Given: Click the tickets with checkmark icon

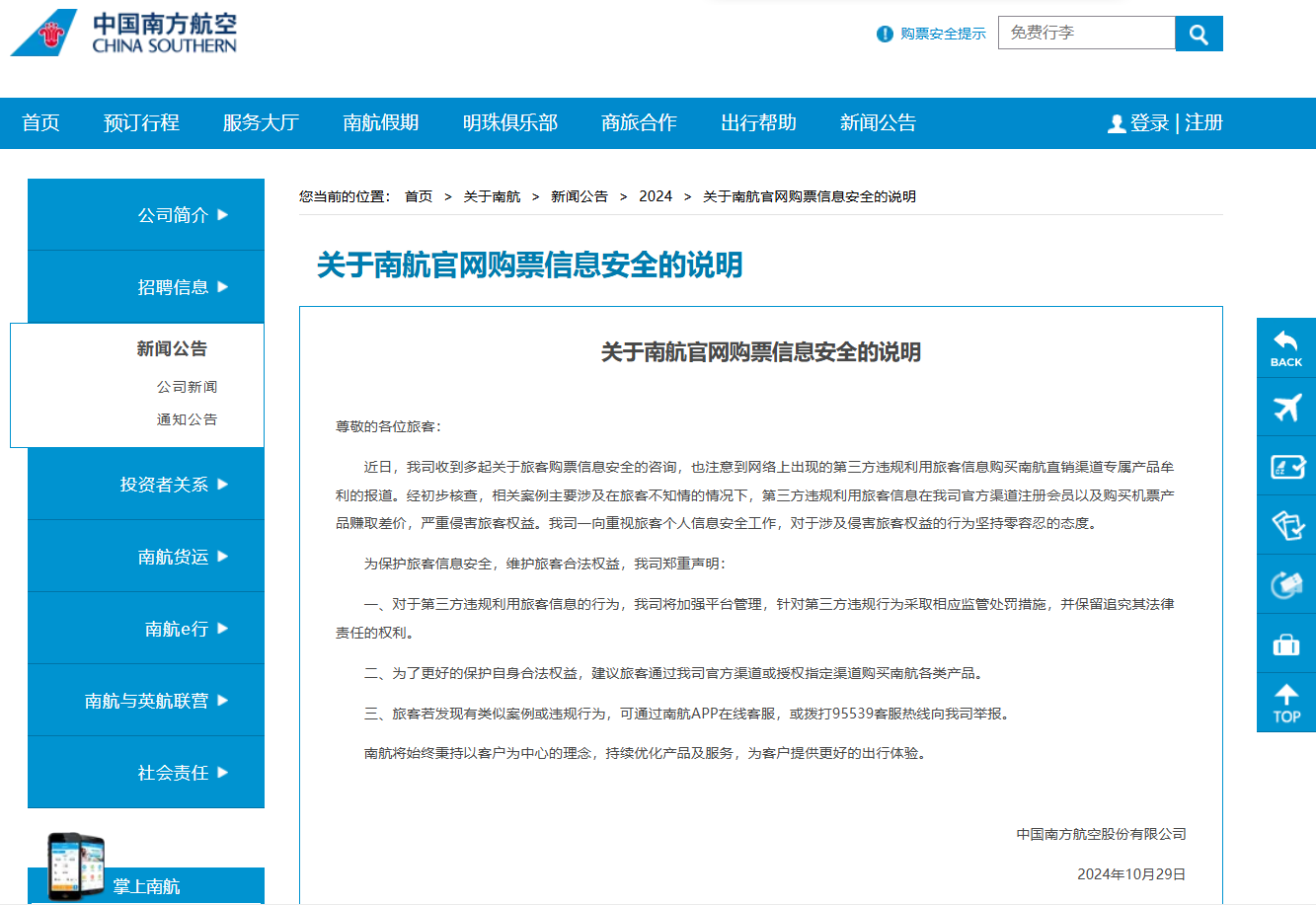Looking at the screenshot, I should point(1285,525).
